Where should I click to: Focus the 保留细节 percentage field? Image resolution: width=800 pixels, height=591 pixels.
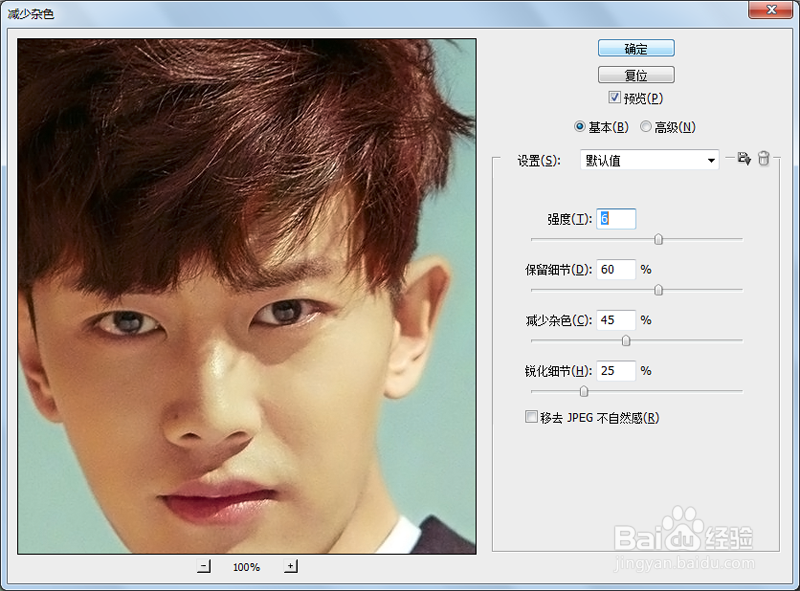(616, 269)
